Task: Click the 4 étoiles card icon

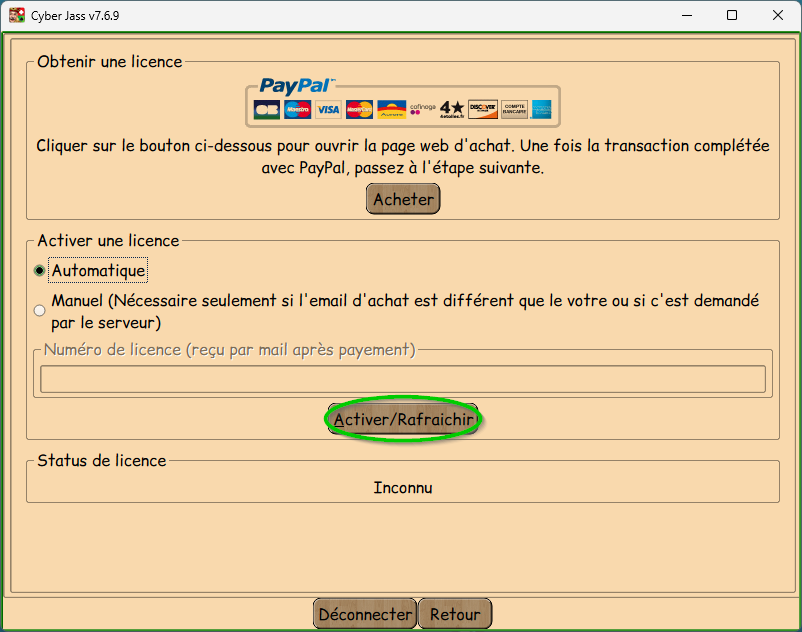Action: click(452, 109)
